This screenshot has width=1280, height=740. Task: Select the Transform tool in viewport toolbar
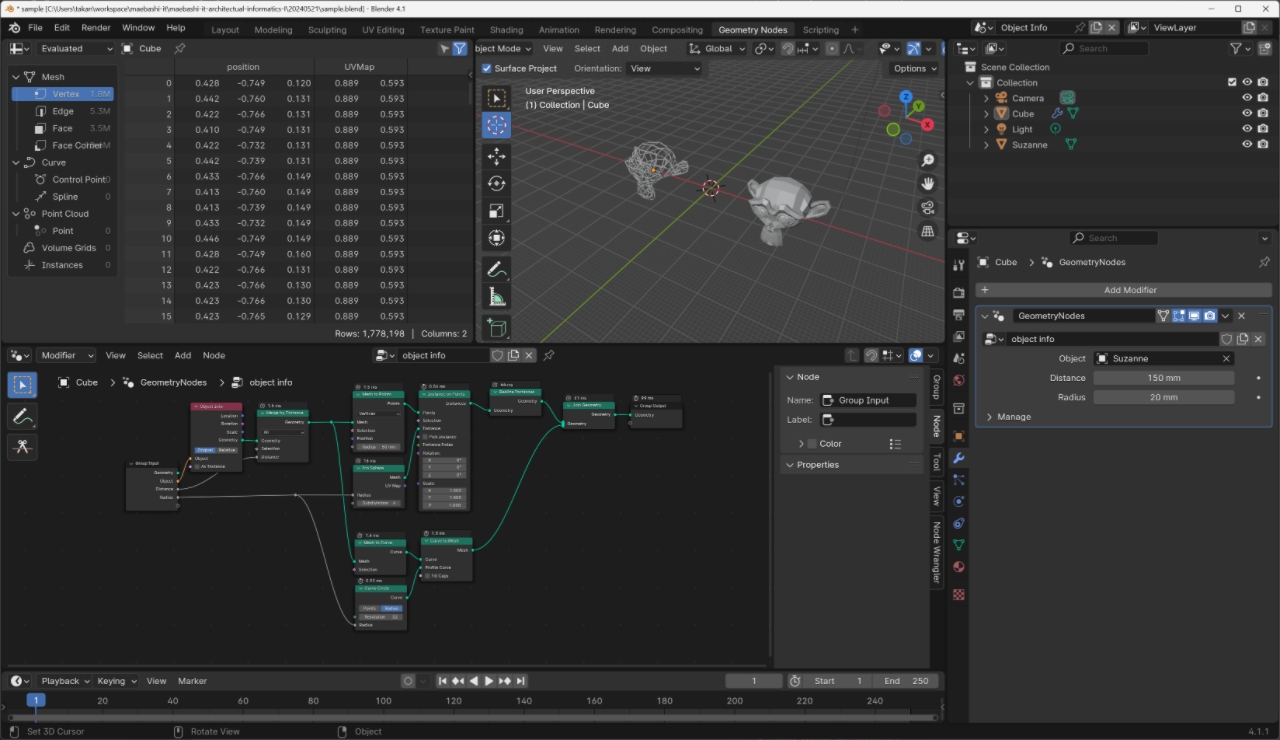coord(497,237)
